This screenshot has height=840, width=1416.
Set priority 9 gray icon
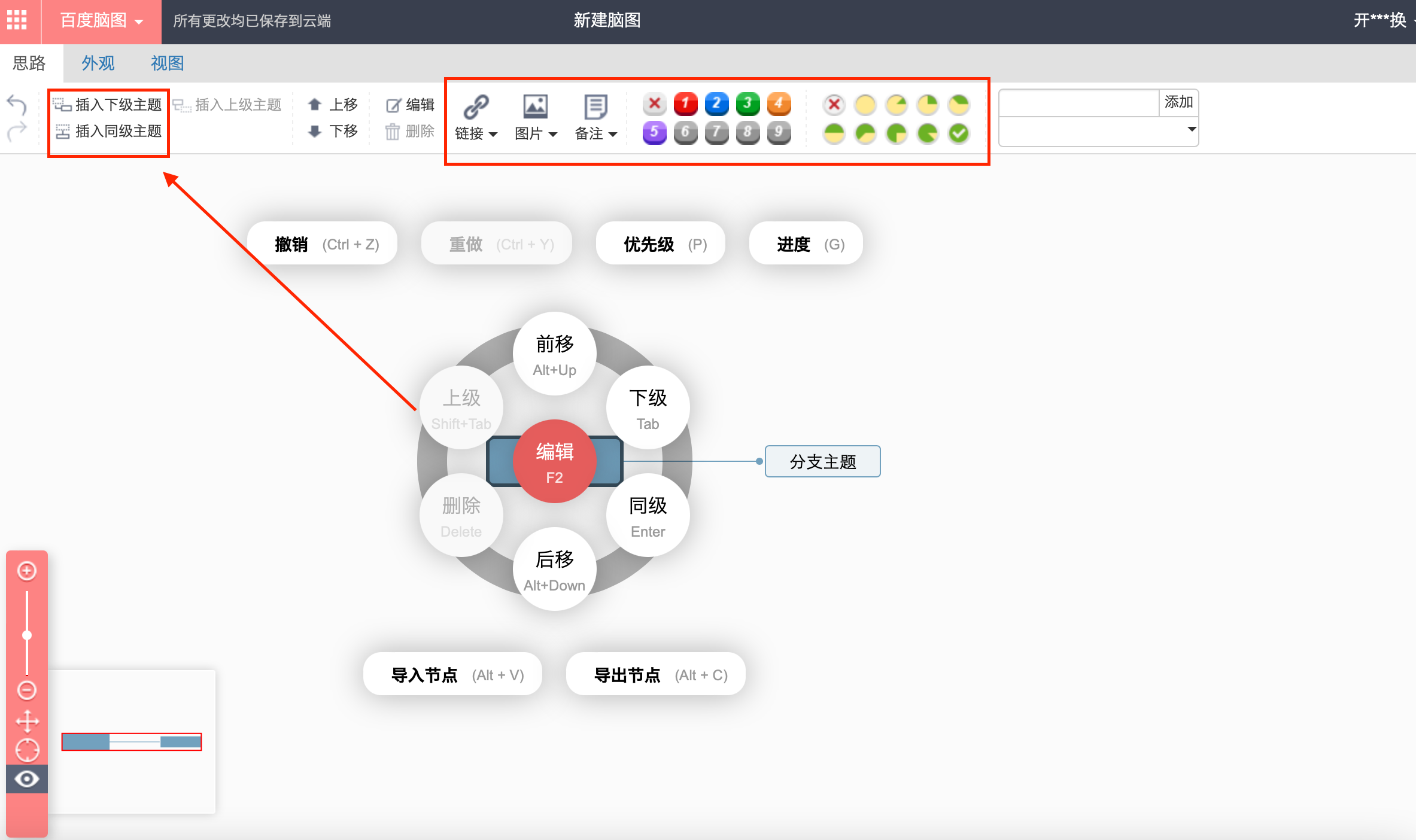779,133
